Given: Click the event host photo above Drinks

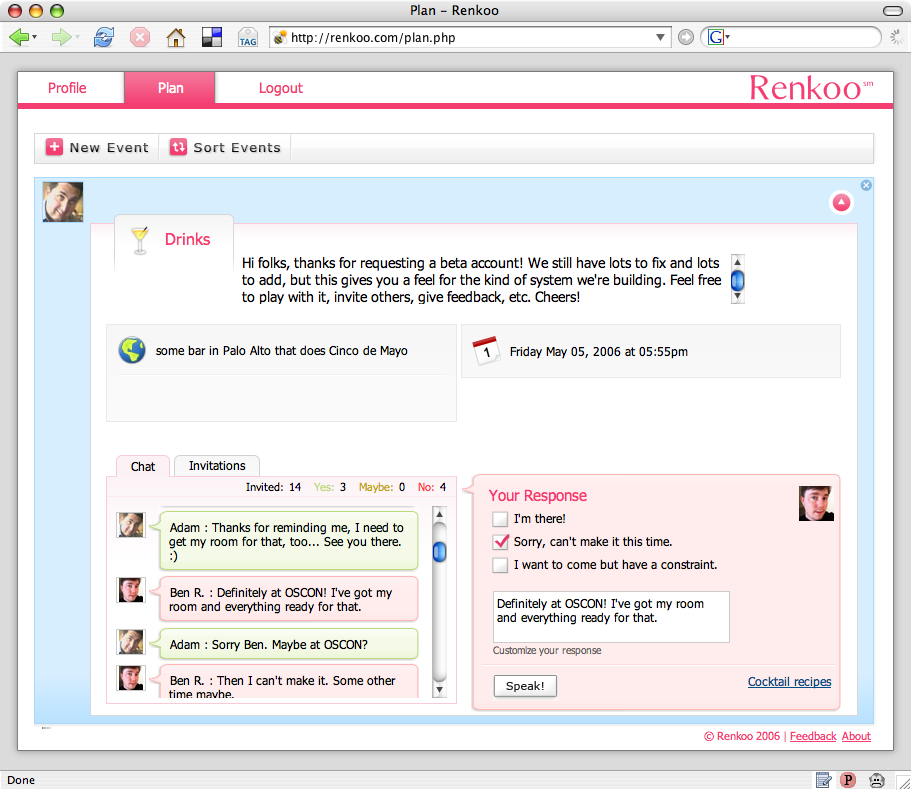Looking at the screenshot, I should click(x=63, y=202).
